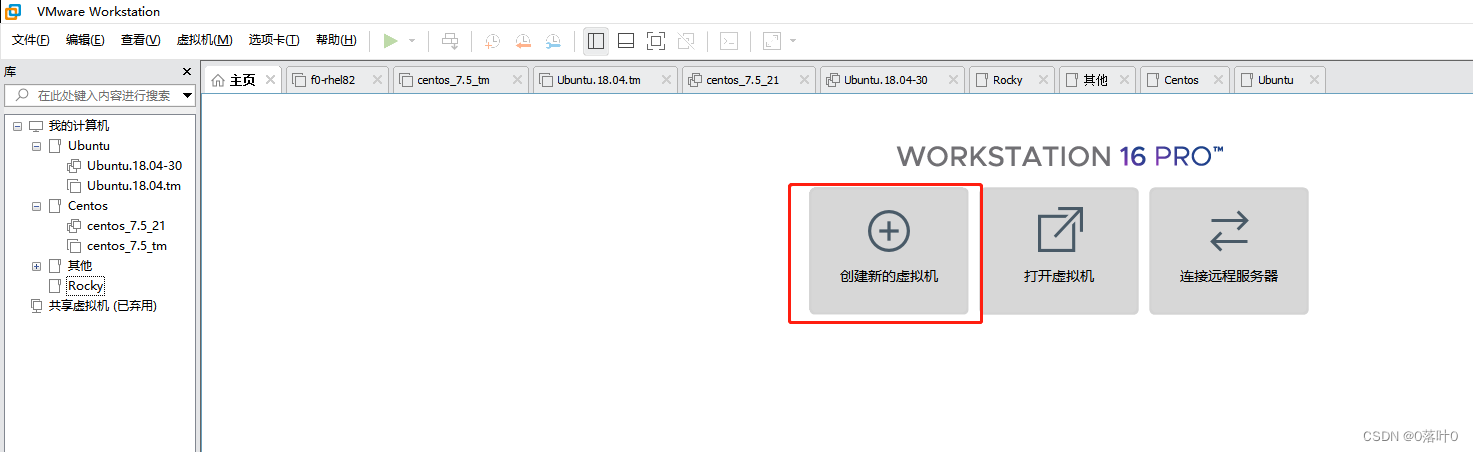Screen dimensions: 1473x452
Task: Select the Ubuntu folder label in library
Action: pos(88,146)
